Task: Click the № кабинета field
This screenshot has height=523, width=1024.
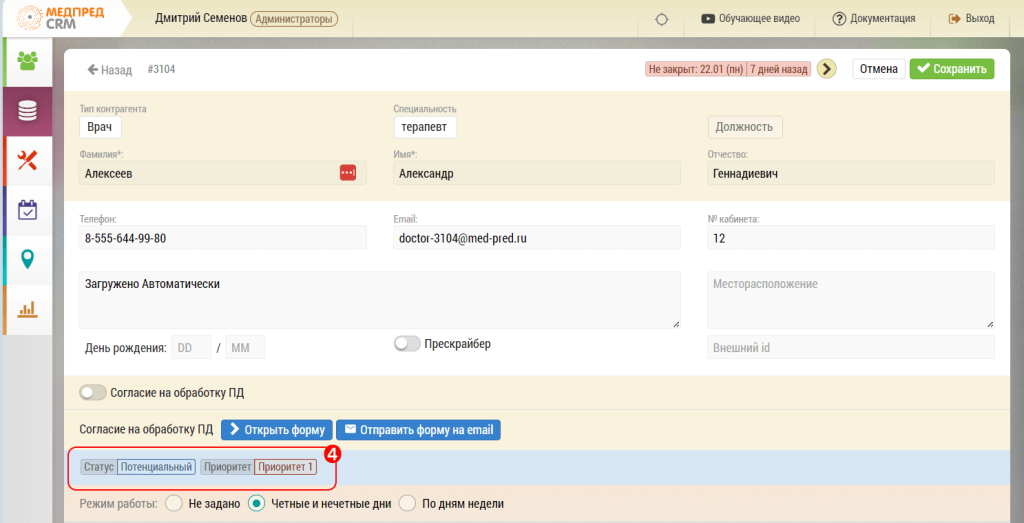Action: point(851,238)
